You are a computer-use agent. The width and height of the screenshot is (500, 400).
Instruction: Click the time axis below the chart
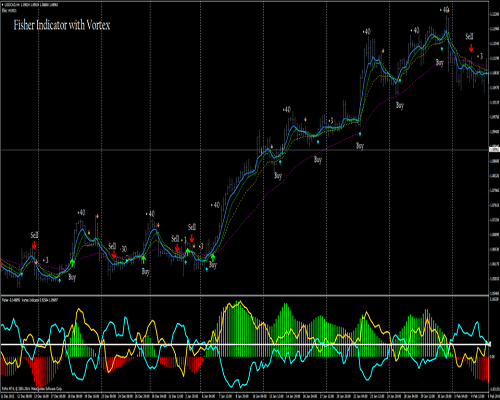[x=245, y=396]
